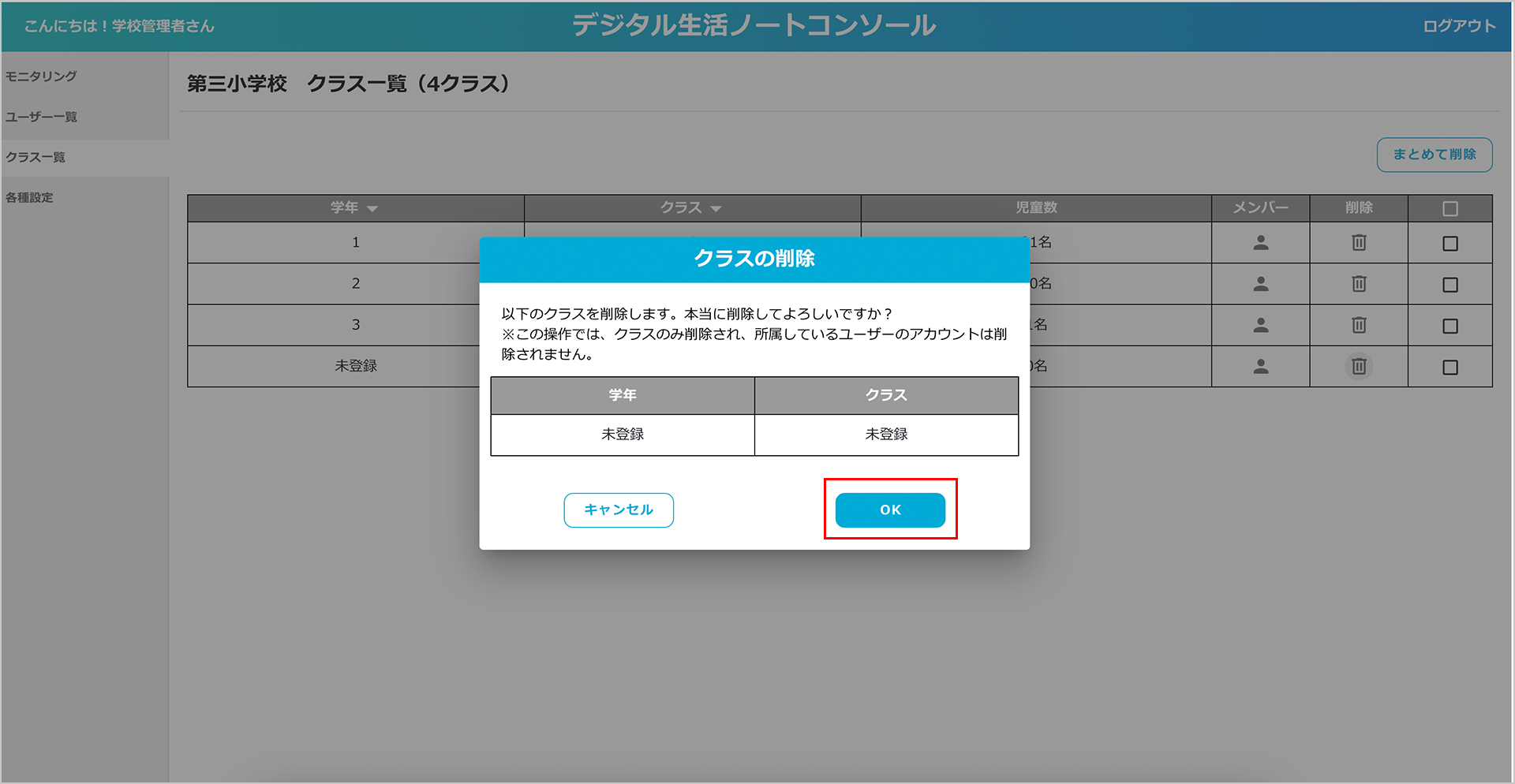Click まとめて削除 button
Viewport: 1515px width, 784px height.
(1434, 155)
